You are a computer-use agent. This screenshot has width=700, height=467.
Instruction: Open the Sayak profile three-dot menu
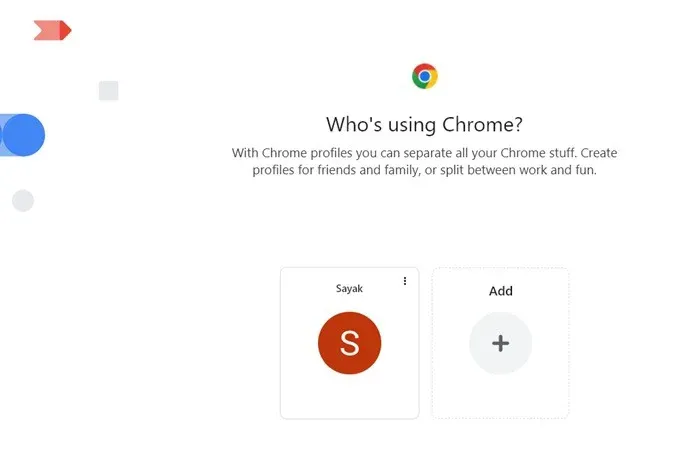click(x=405, y=281)
